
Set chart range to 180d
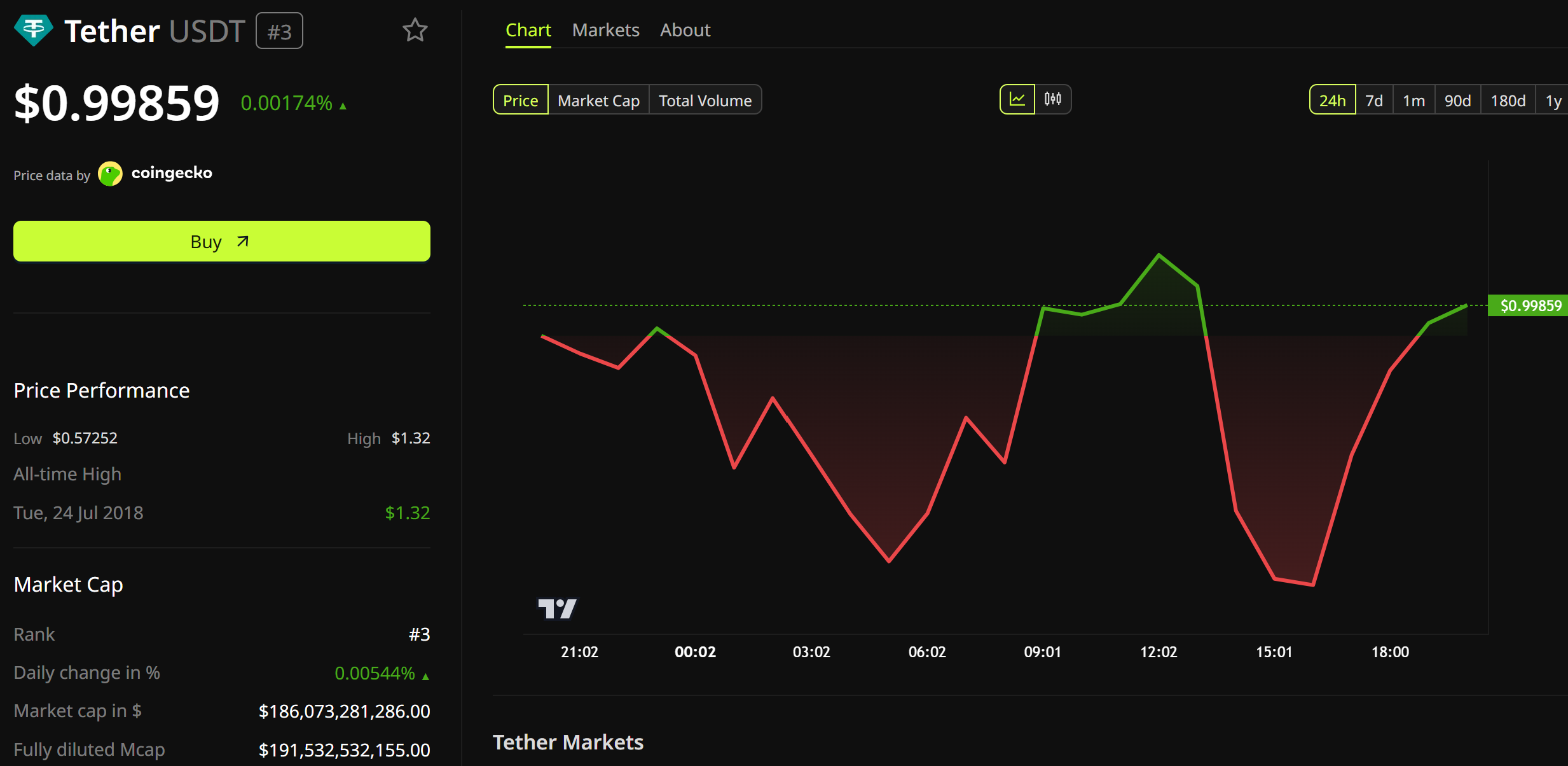coord(1508,100)
